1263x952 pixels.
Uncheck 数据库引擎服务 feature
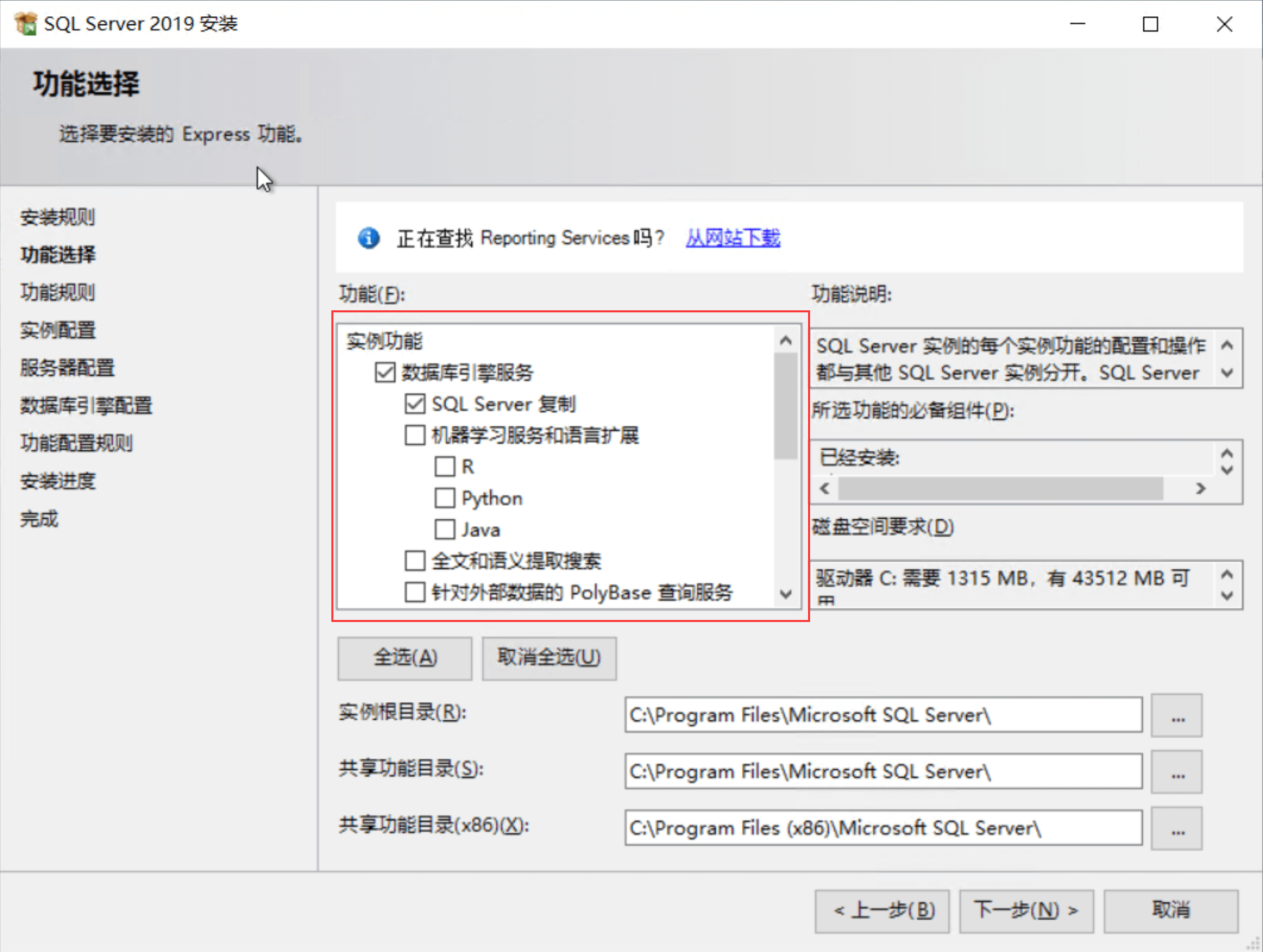pos(384,372)
